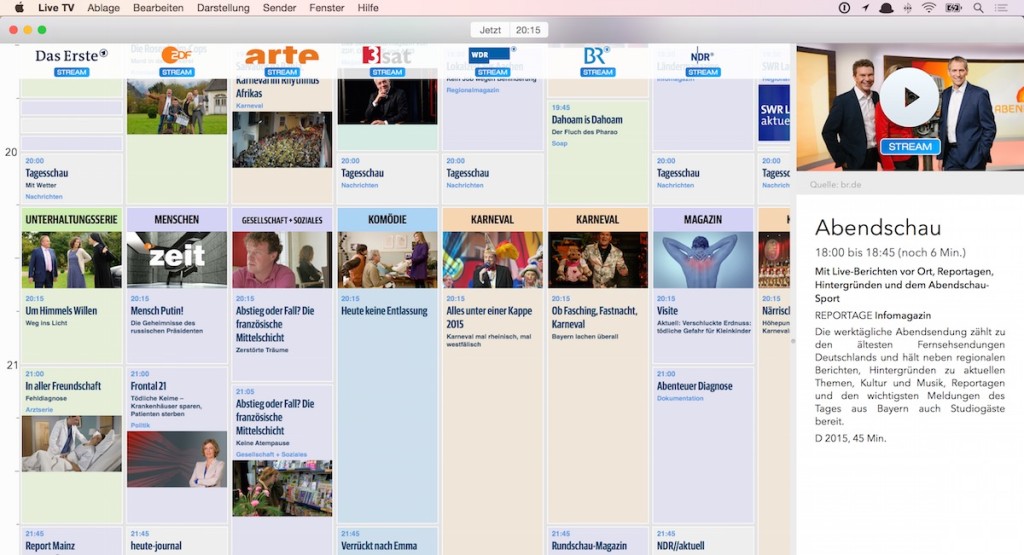
Task: Jump to 20:15 in the guide
Action: point(528,30)
